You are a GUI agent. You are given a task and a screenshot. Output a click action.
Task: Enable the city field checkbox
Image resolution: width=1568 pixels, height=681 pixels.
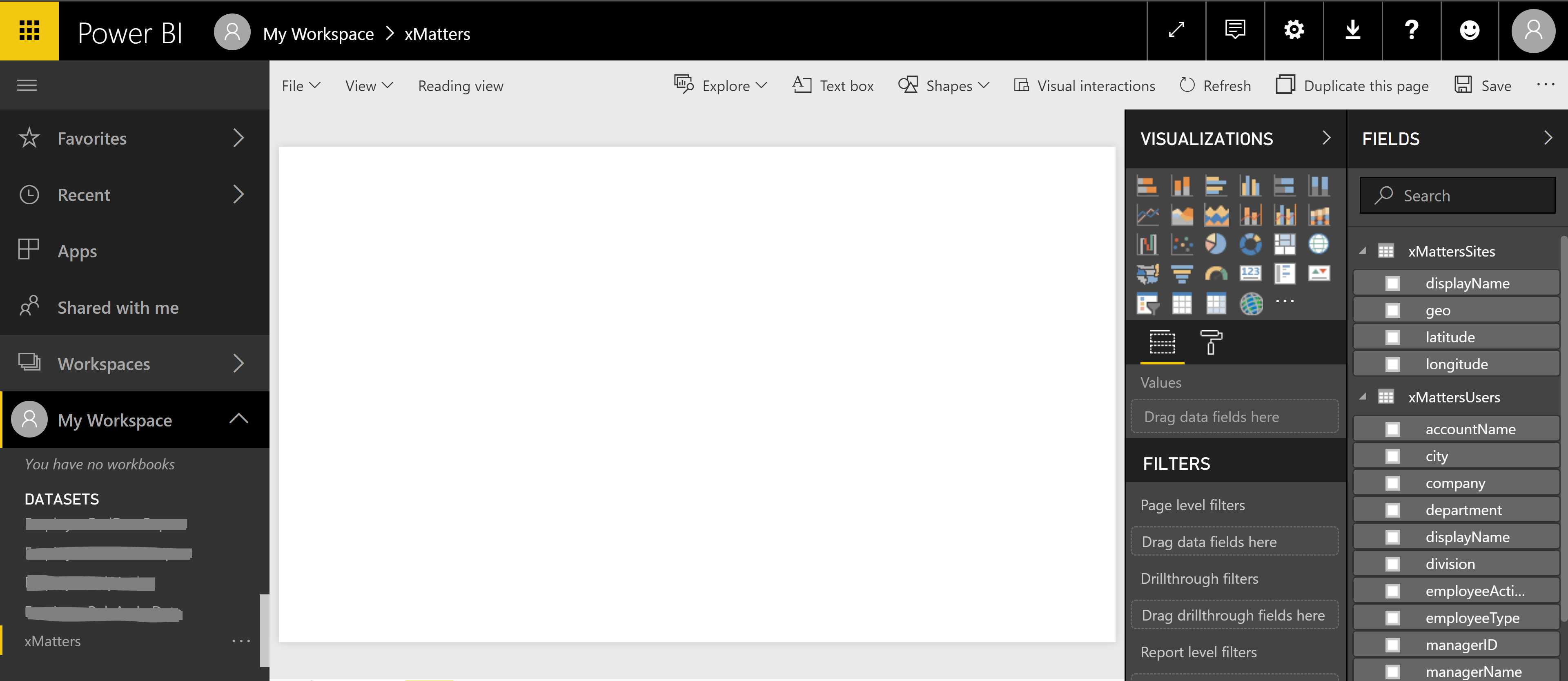(1392, 456)
